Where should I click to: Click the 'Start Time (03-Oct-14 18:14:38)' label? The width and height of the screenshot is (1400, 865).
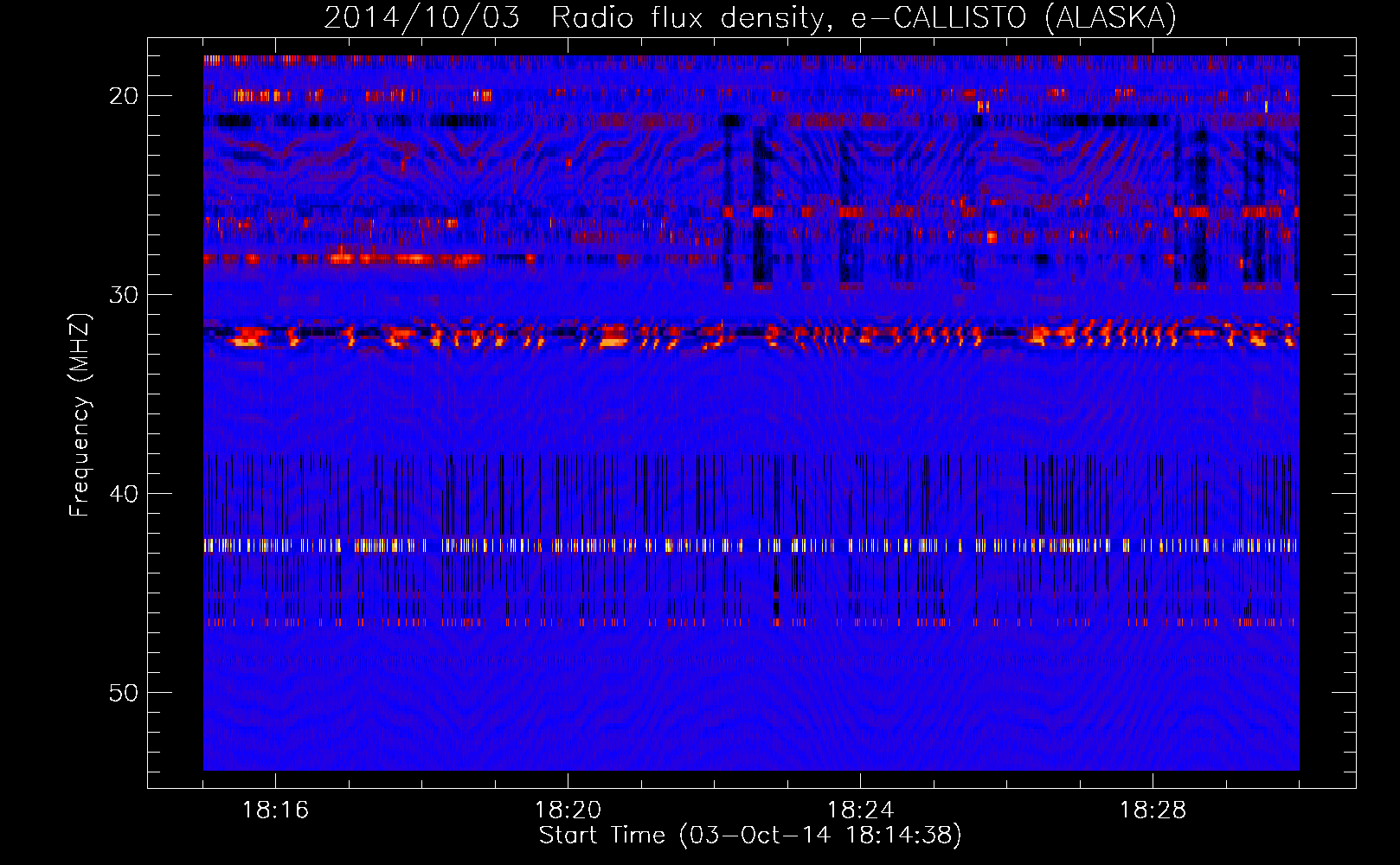750,836
